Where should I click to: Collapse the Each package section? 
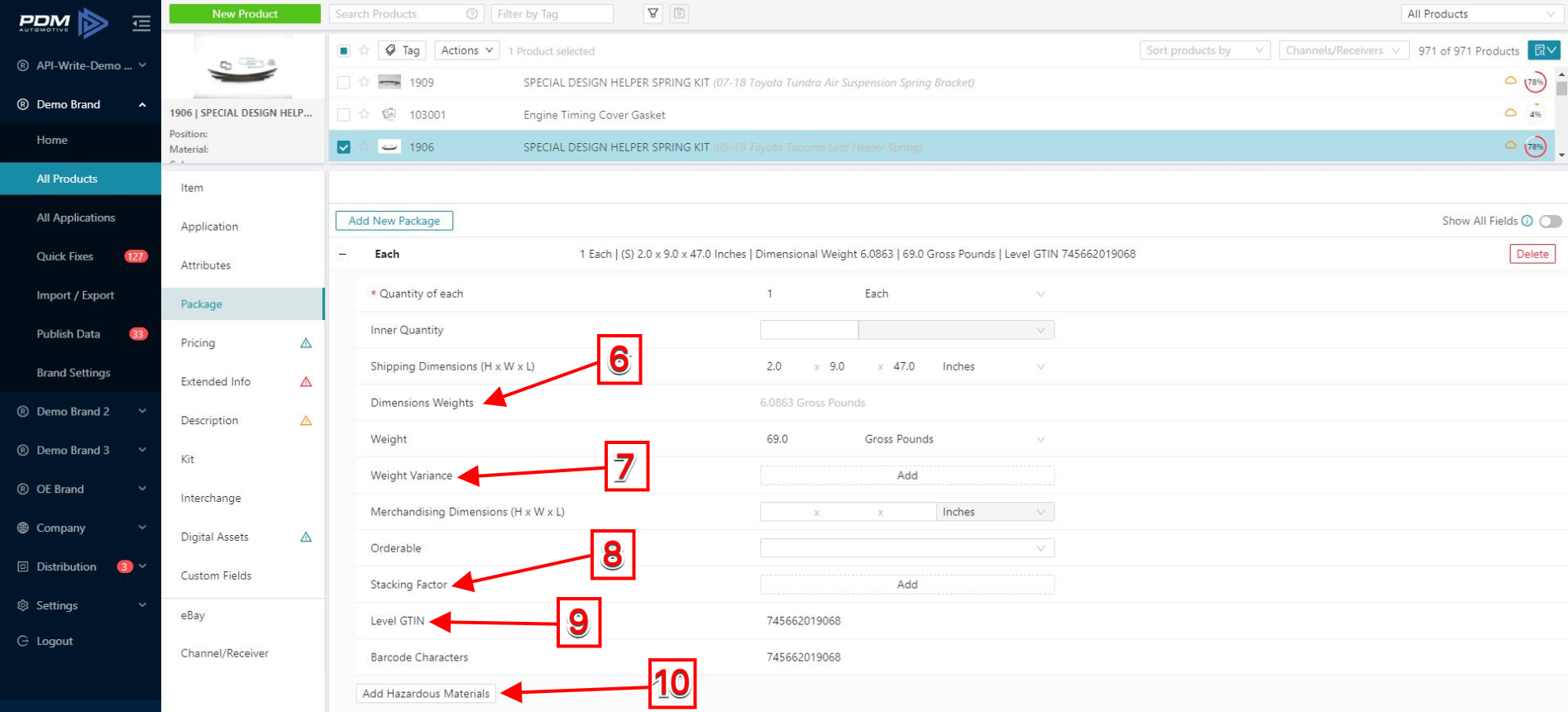point(342,254)
